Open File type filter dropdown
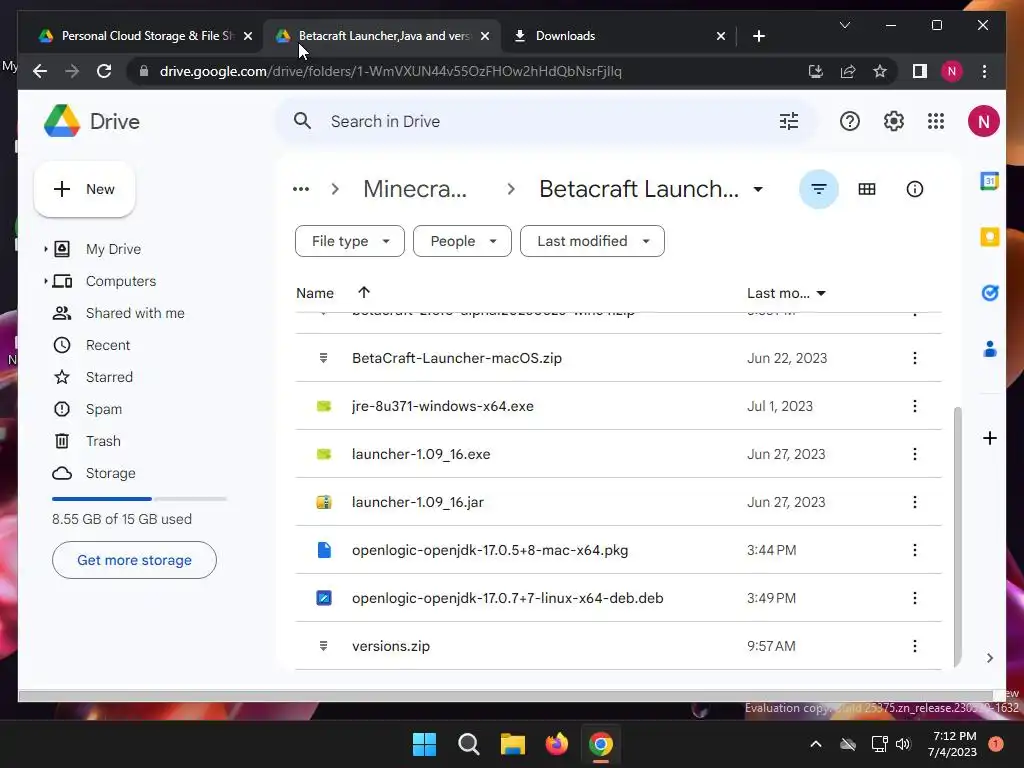The image size is (1024, 768). 350,241
